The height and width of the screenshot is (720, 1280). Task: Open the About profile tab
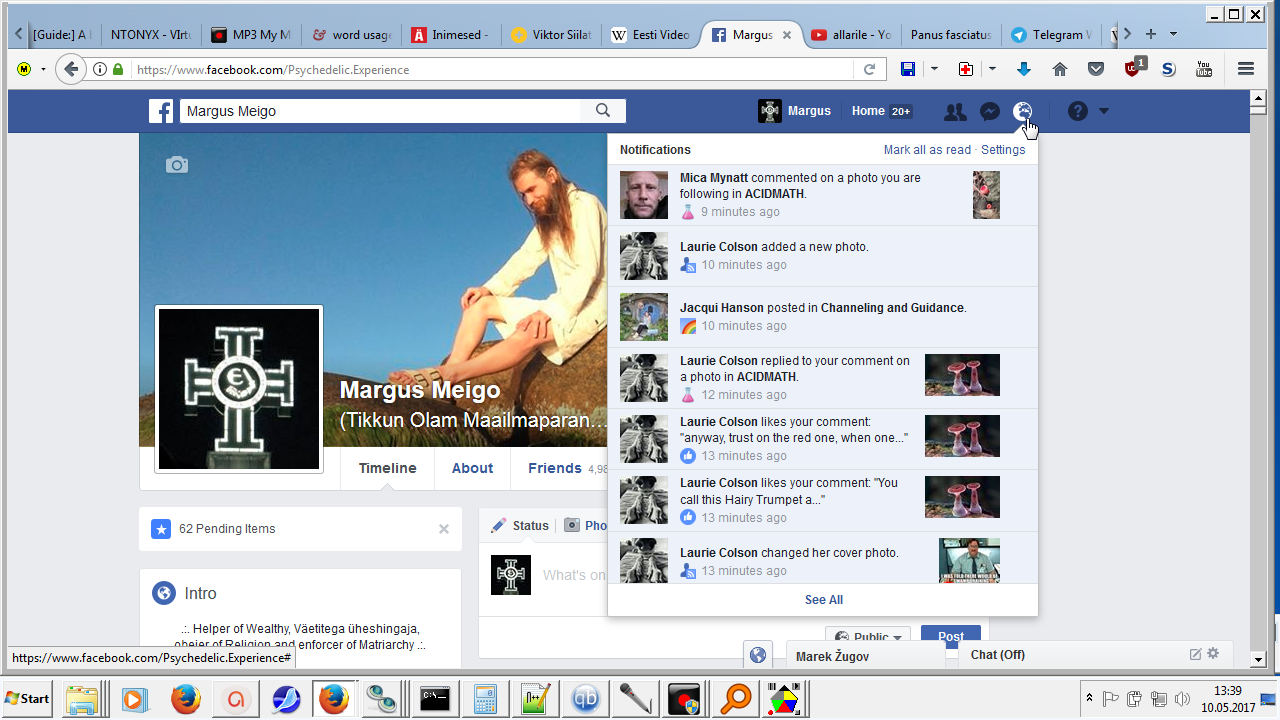[472, 468]
